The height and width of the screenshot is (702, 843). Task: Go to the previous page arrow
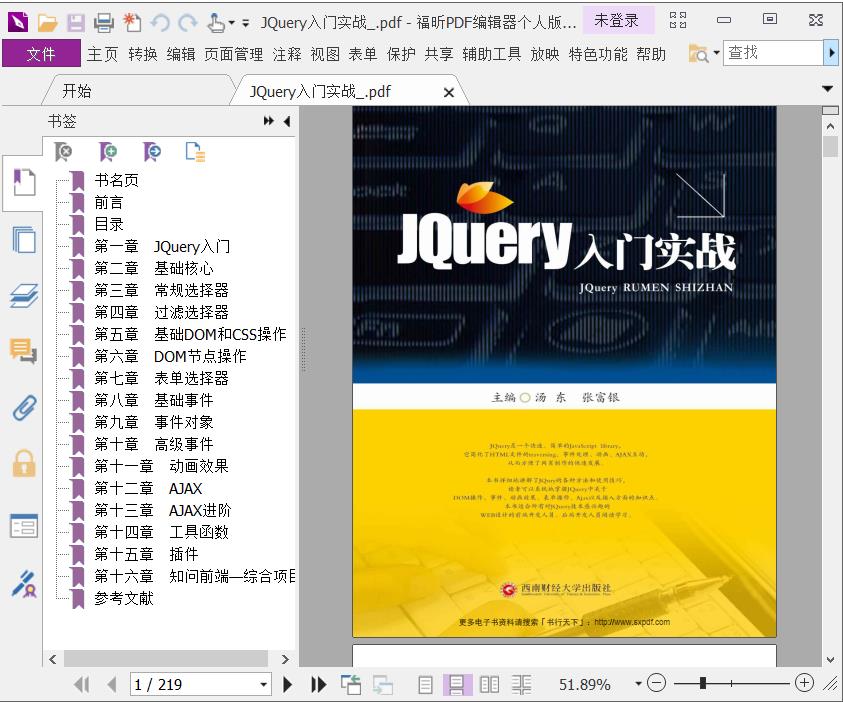tap(112, 684)
